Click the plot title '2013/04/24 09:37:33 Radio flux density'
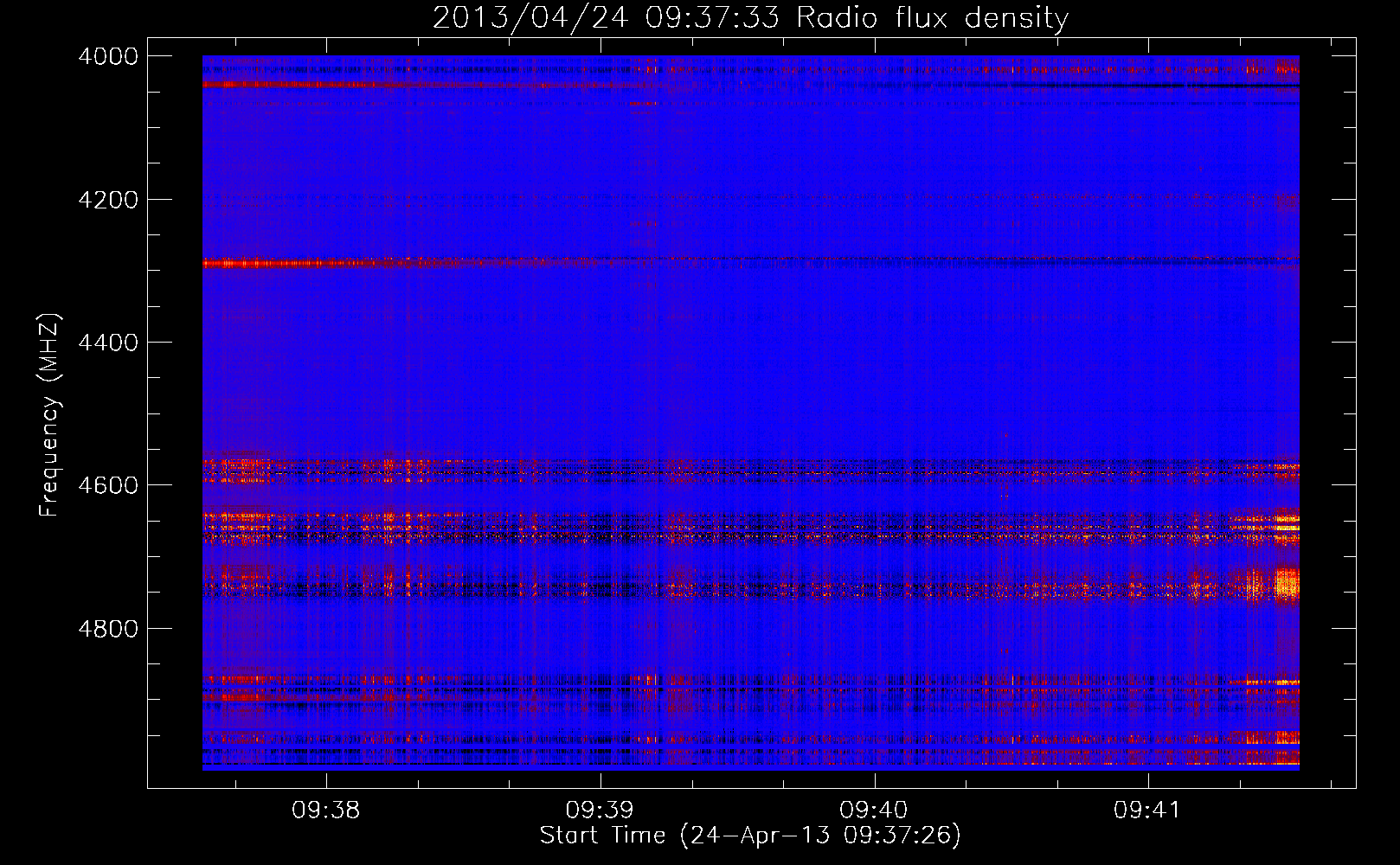Viewport: 1400px width, 865px height. 750,17
